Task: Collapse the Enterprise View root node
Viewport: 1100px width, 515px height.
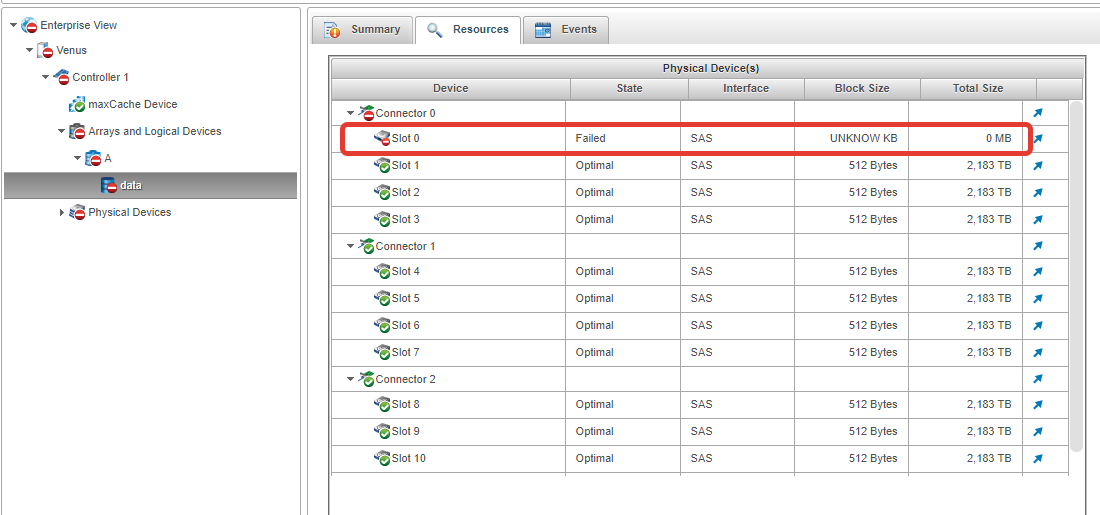Action: click(13, 25)
